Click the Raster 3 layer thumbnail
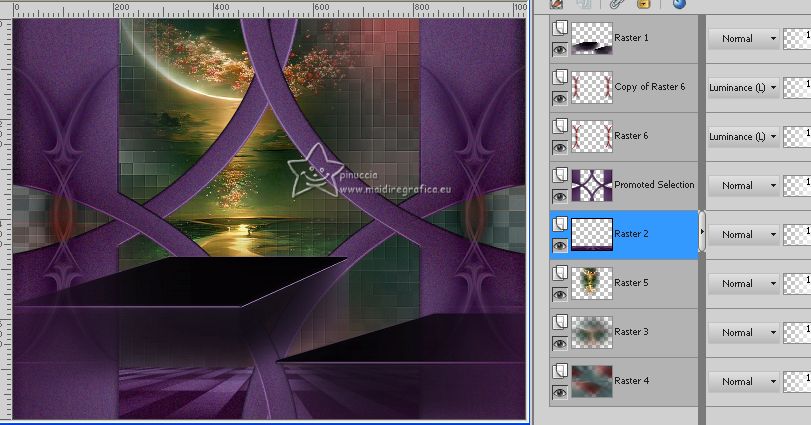Image resolution: width=811 pixels, height=425 pixels. pyautogui.click(x=592, y=332)
